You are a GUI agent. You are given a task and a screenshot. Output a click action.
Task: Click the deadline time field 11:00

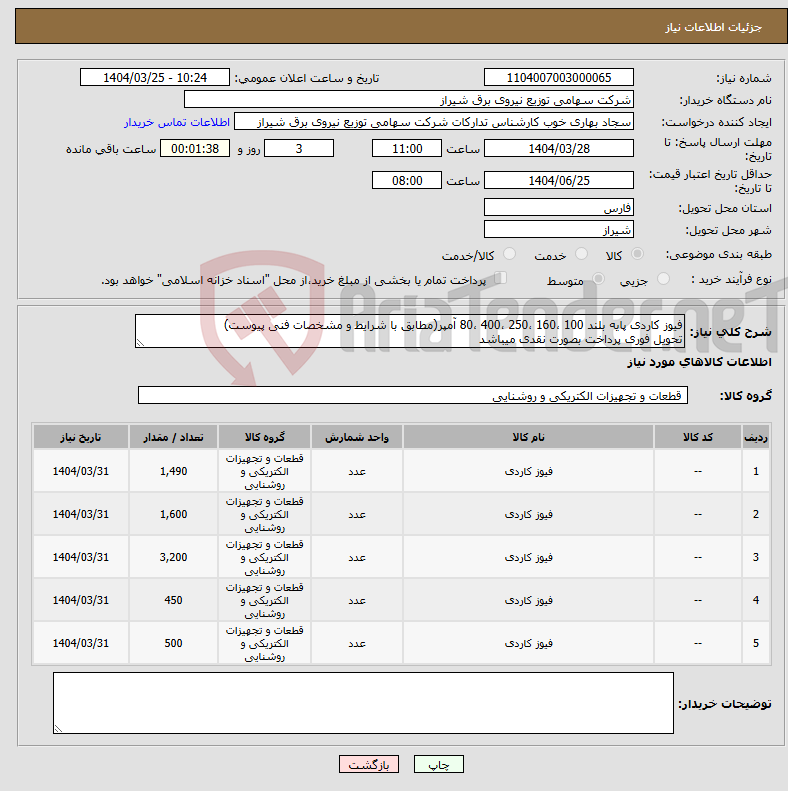pyautogui.click(x=407, y=148)
